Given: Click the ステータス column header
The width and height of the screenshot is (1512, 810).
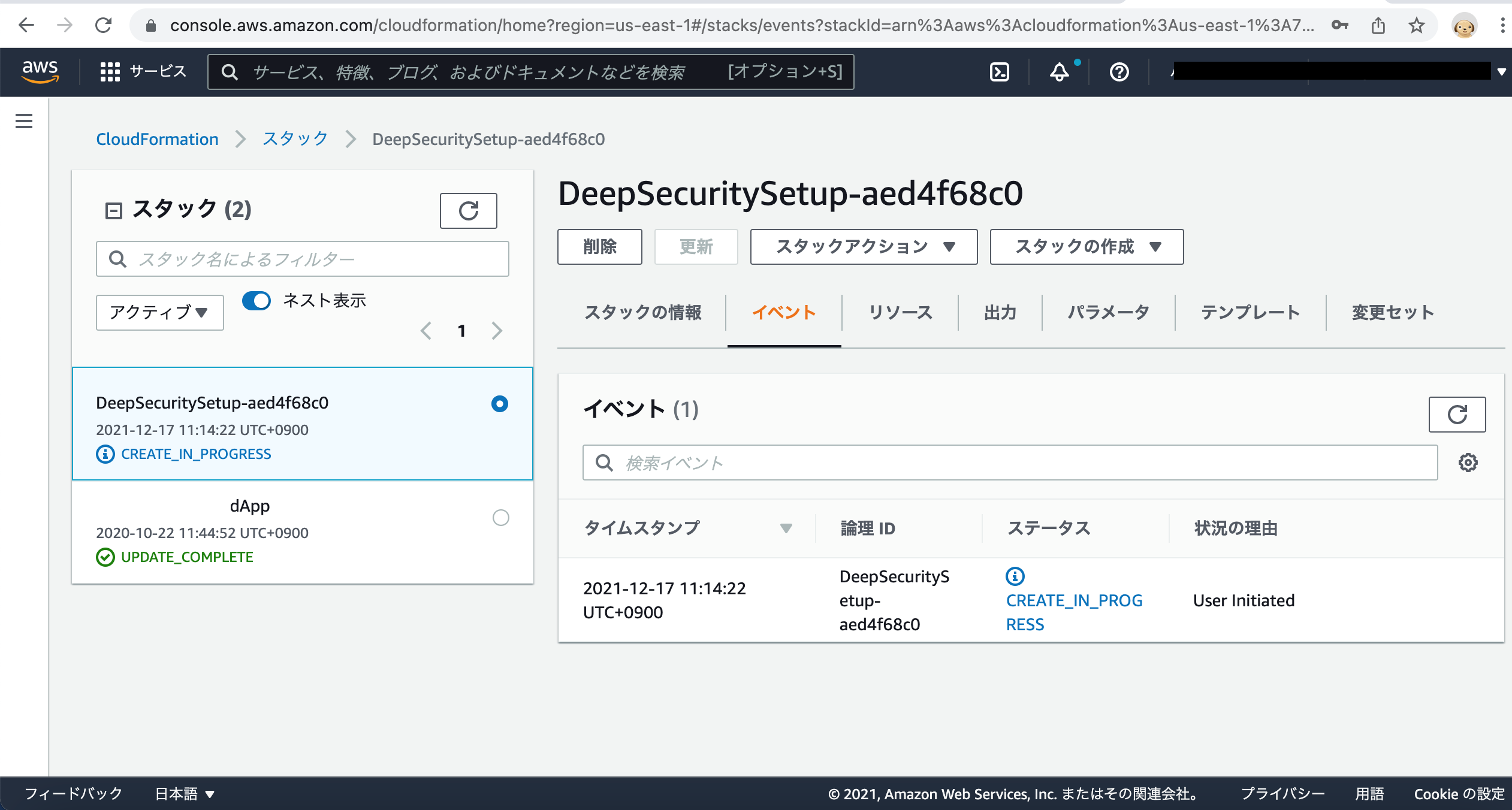Looking at the screenshot, I should [x=1048, y=528].
